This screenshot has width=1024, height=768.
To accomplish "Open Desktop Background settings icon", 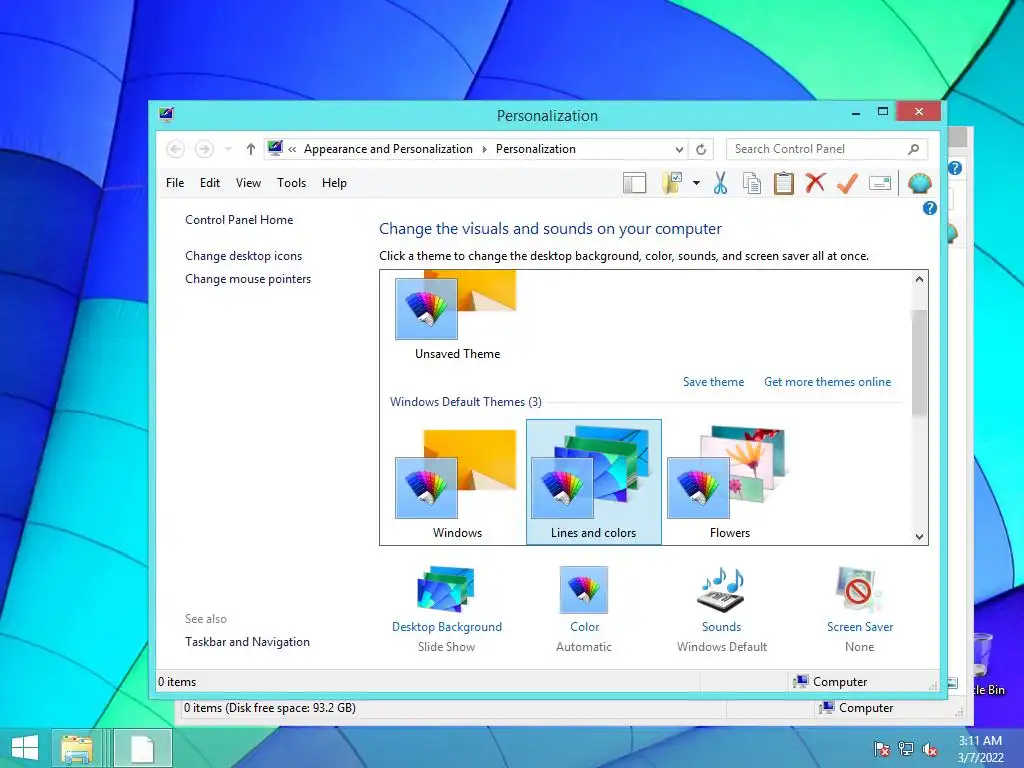I will click(x=447, y=590).
